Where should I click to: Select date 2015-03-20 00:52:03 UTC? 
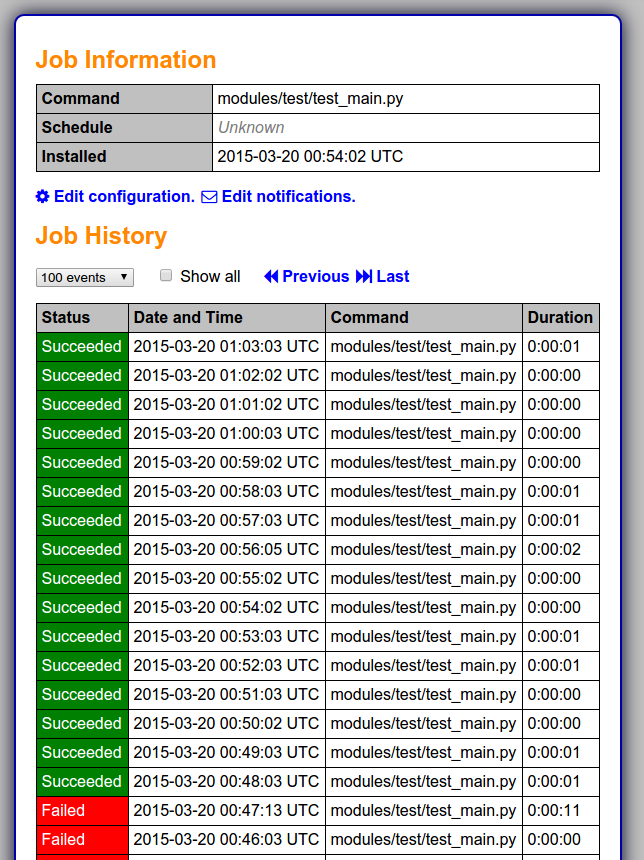pos(226,666)
